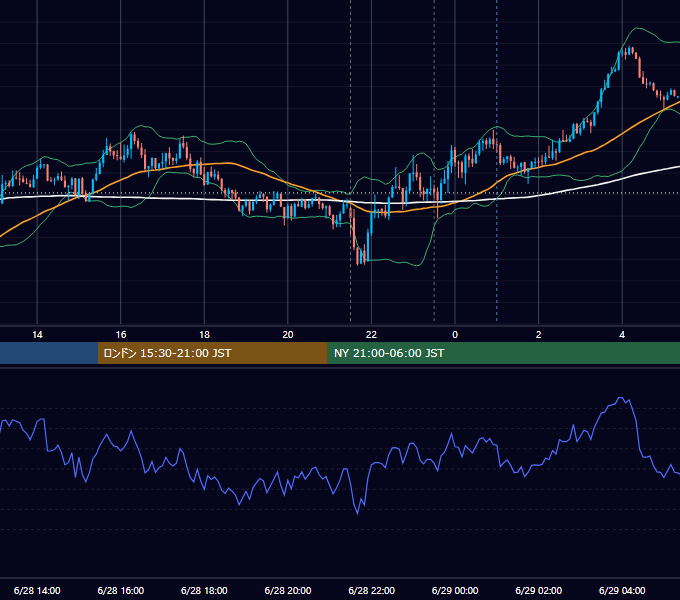Click the 6/29 04:00 date label

[x=622, y=590]
